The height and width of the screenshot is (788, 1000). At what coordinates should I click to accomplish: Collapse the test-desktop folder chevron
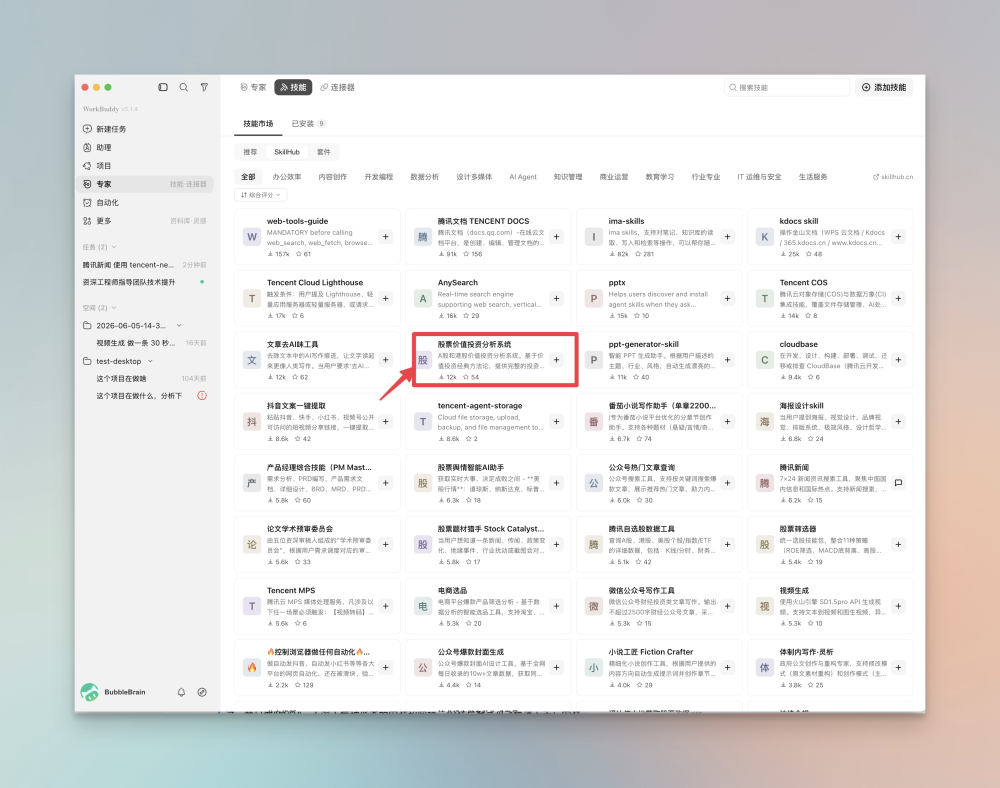[151, 361]
